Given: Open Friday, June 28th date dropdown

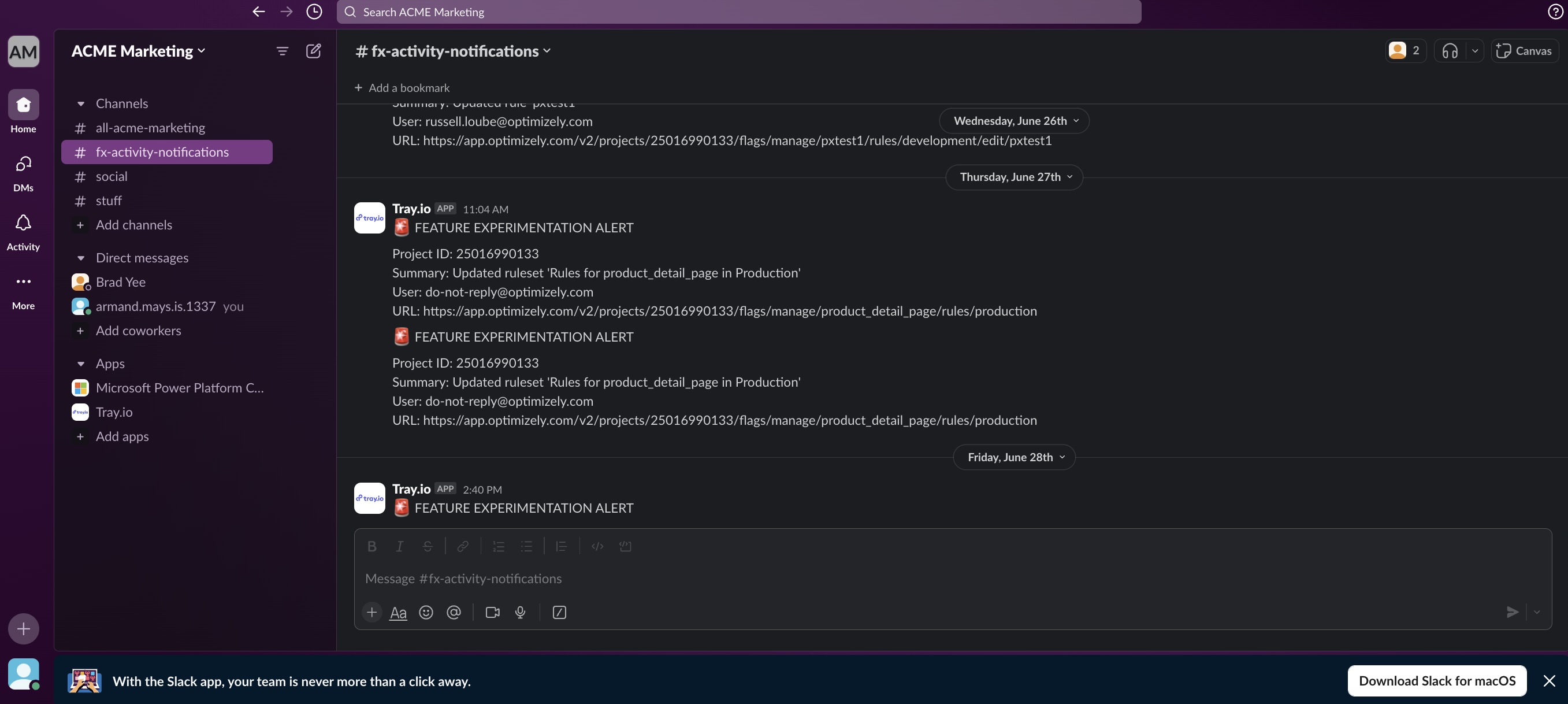Looking at the screenshot, I should 1015,457.
